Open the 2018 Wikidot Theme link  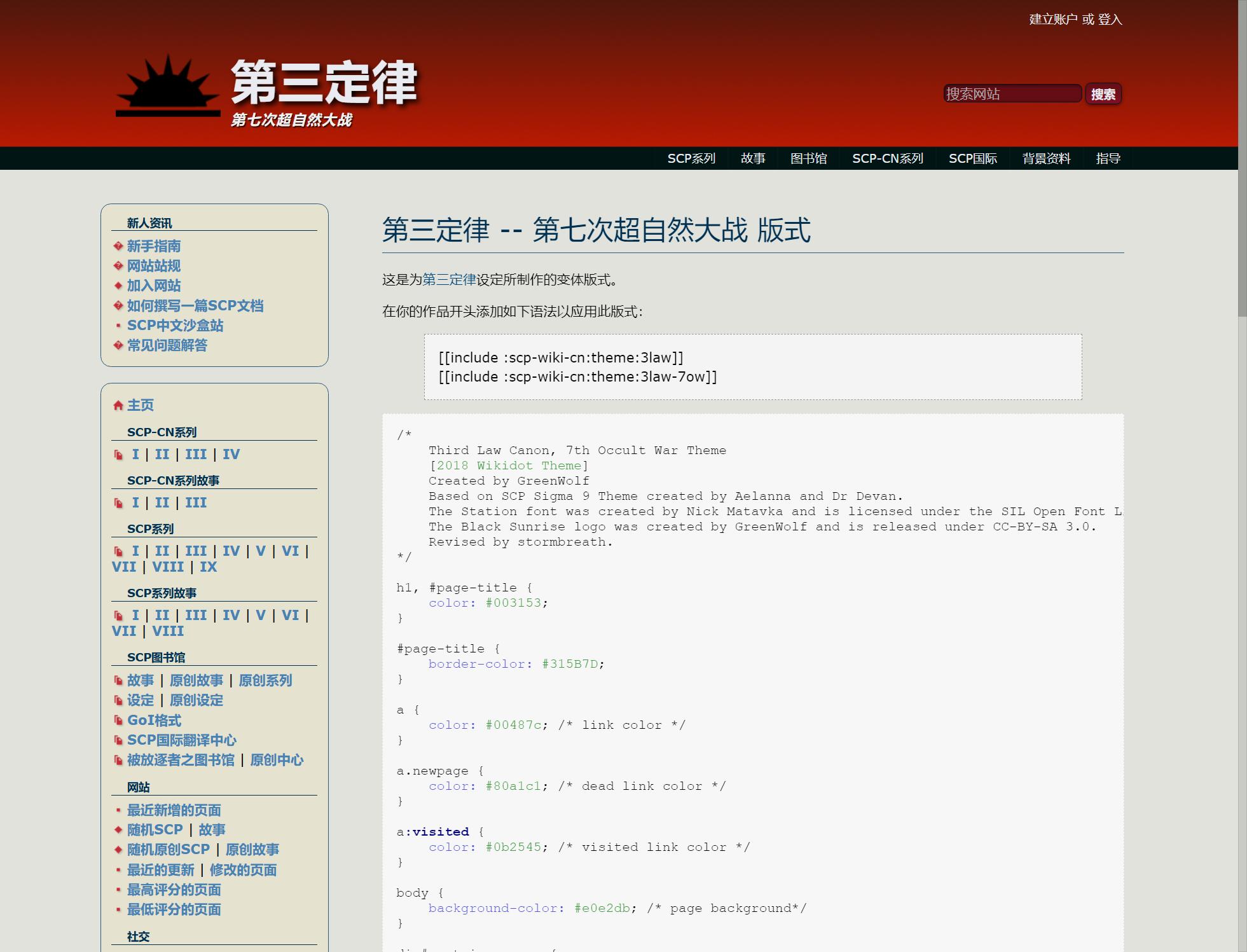[x=509, y=466]
